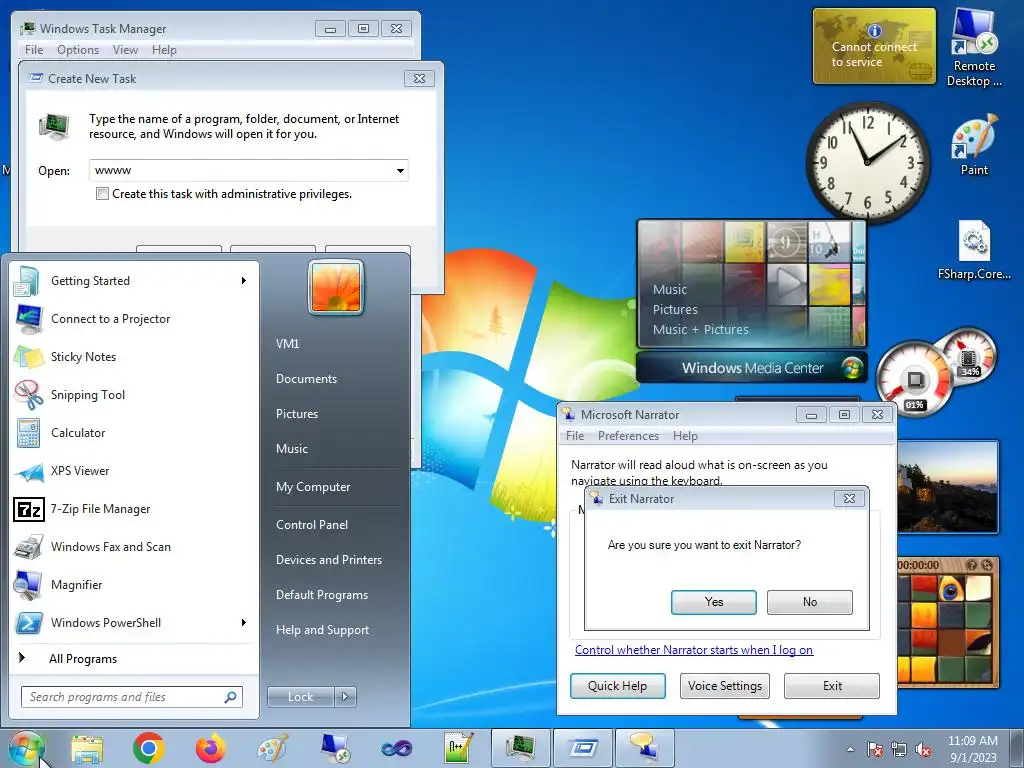The width and height of the screenshot is (1024, 768).
Task: Click the user account picture
Action: [336, 287]
